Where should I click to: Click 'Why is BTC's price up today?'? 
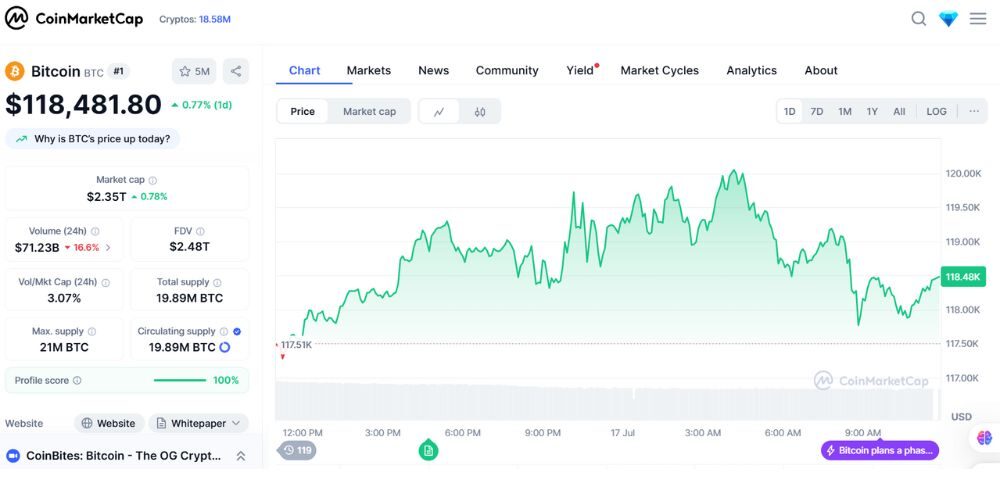(93, 139)
